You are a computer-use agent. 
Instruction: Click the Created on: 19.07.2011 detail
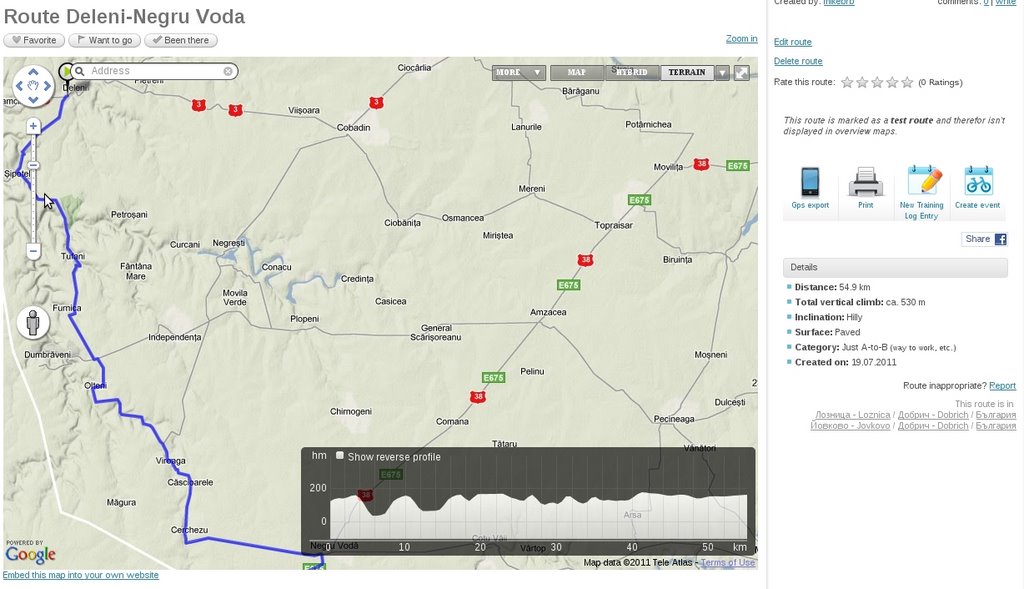[x=846, y=362]
